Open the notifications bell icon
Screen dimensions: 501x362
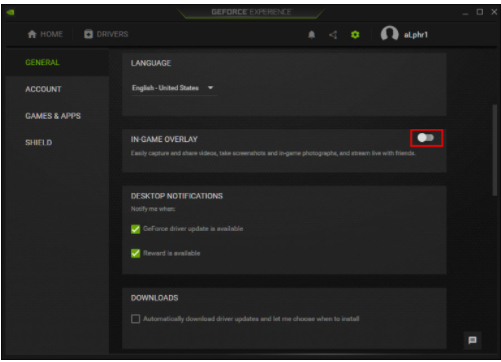point(311,35)
